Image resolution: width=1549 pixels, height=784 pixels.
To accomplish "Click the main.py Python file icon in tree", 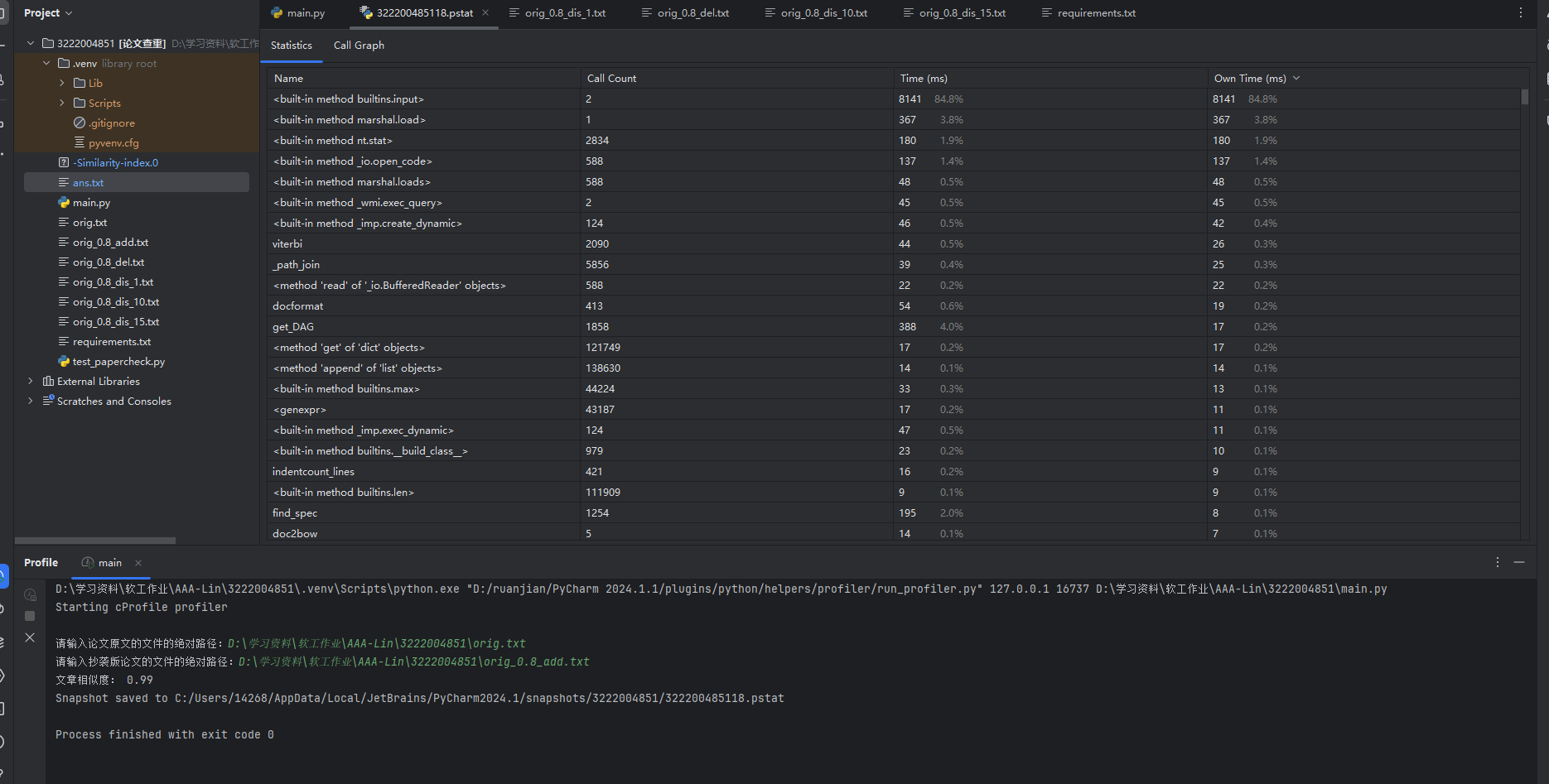I will pyautogui.click(x=64, y=202).
